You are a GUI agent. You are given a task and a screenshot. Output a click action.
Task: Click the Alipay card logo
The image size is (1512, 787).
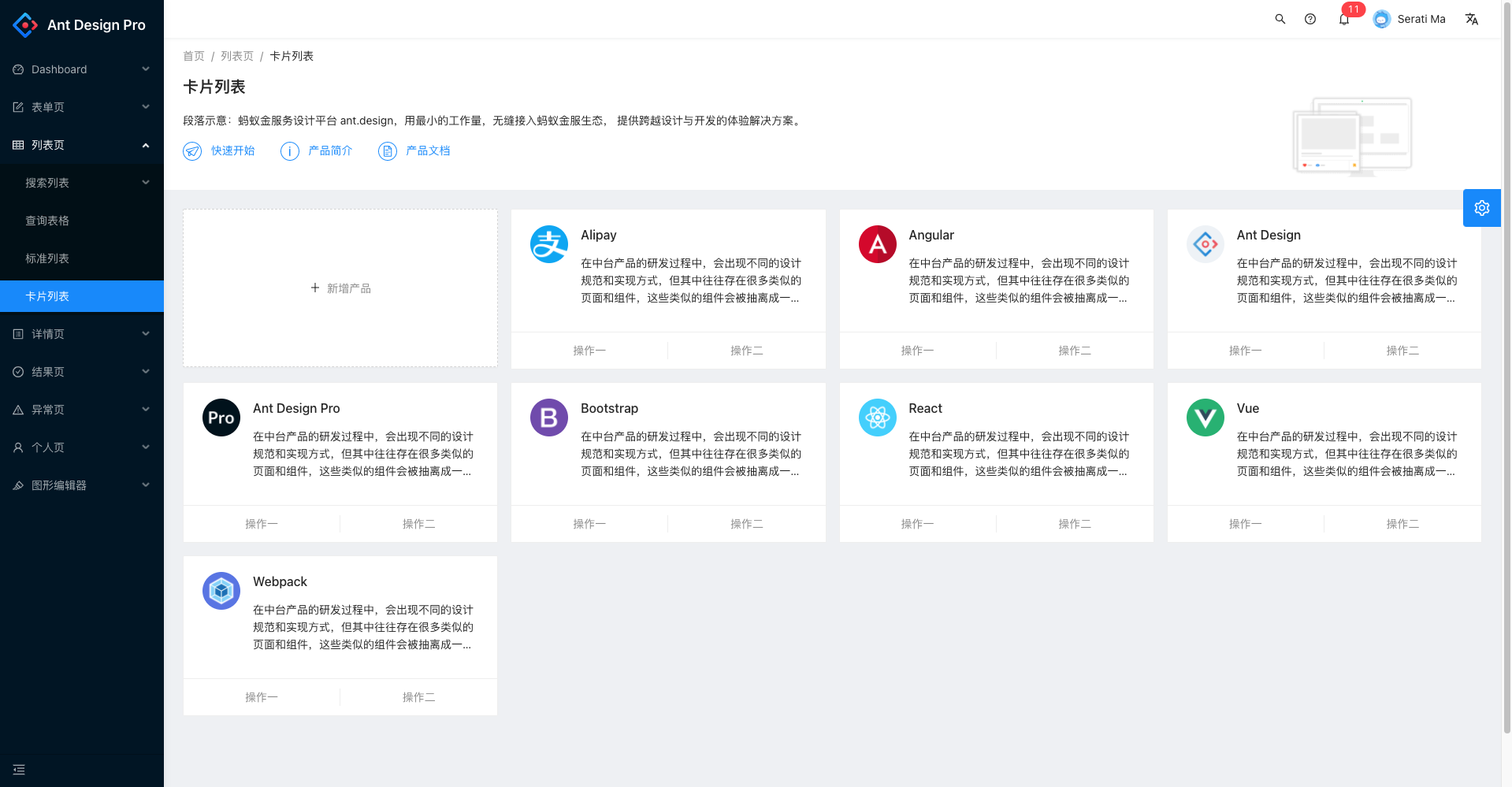[549, 244]
